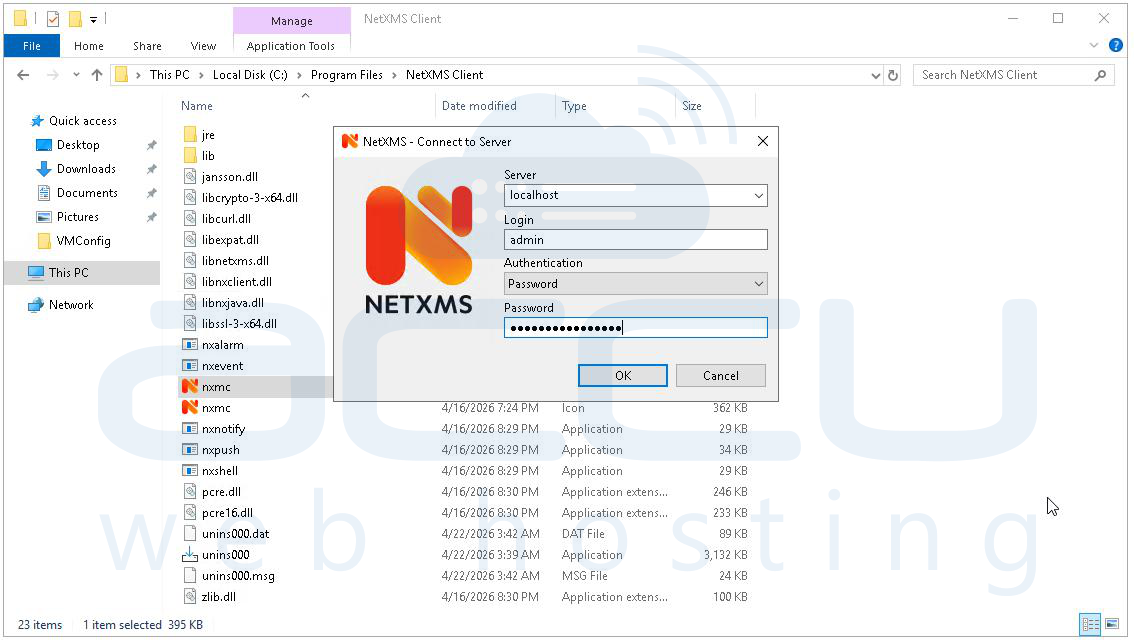The width and height of the screenshot is (1134, 640).
Task: Open the Authentication method dropdown
Action: (x=758, y=283)
